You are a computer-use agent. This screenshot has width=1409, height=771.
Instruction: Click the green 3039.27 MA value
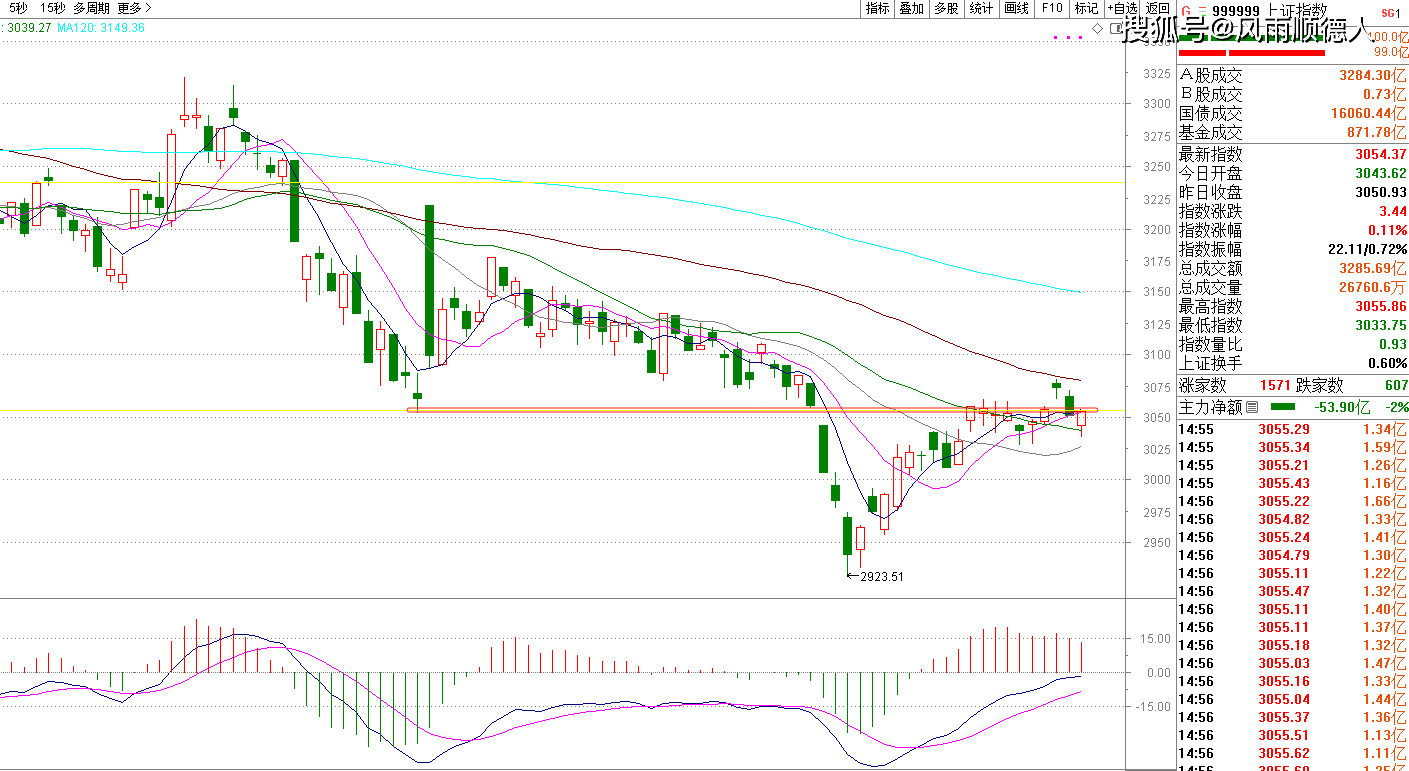pyautogui.click(x=28, y=27)
